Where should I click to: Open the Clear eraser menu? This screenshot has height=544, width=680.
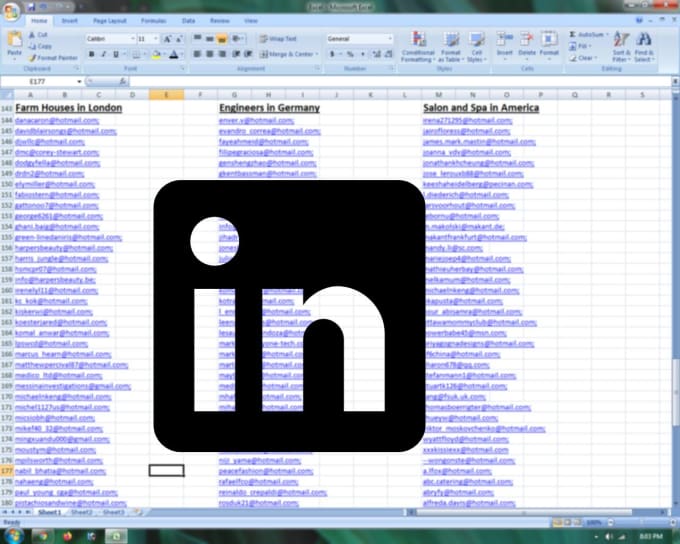click(583, 58)
